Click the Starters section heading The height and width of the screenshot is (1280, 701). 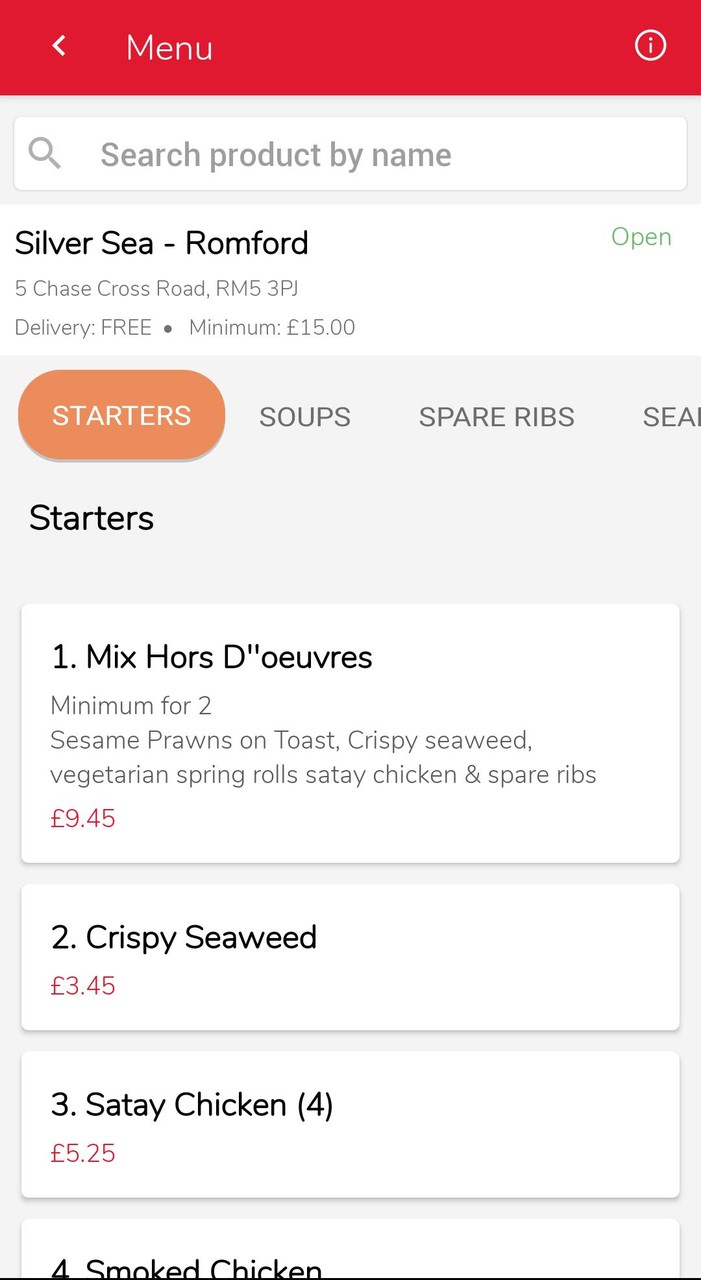(x=91, y=517)
